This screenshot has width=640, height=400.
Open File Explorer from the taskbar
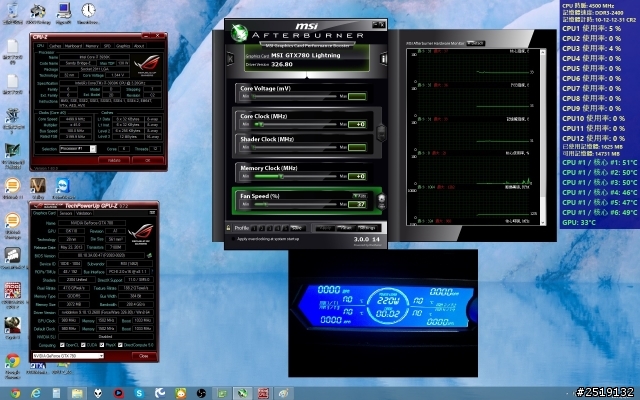pos(77,393)
